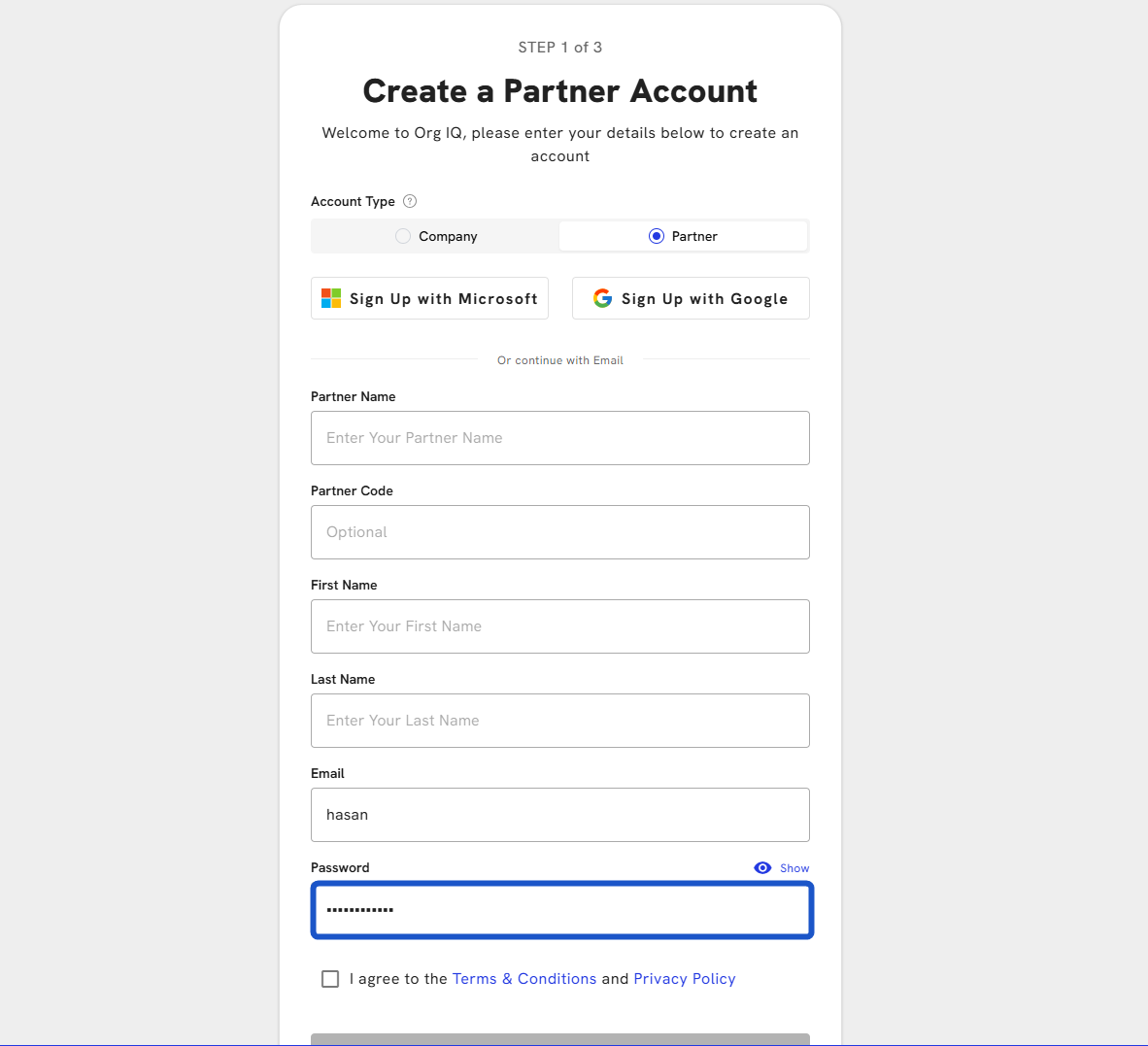
Task: Open the Terms & Conditions link
Action: (x=524, y=978)
